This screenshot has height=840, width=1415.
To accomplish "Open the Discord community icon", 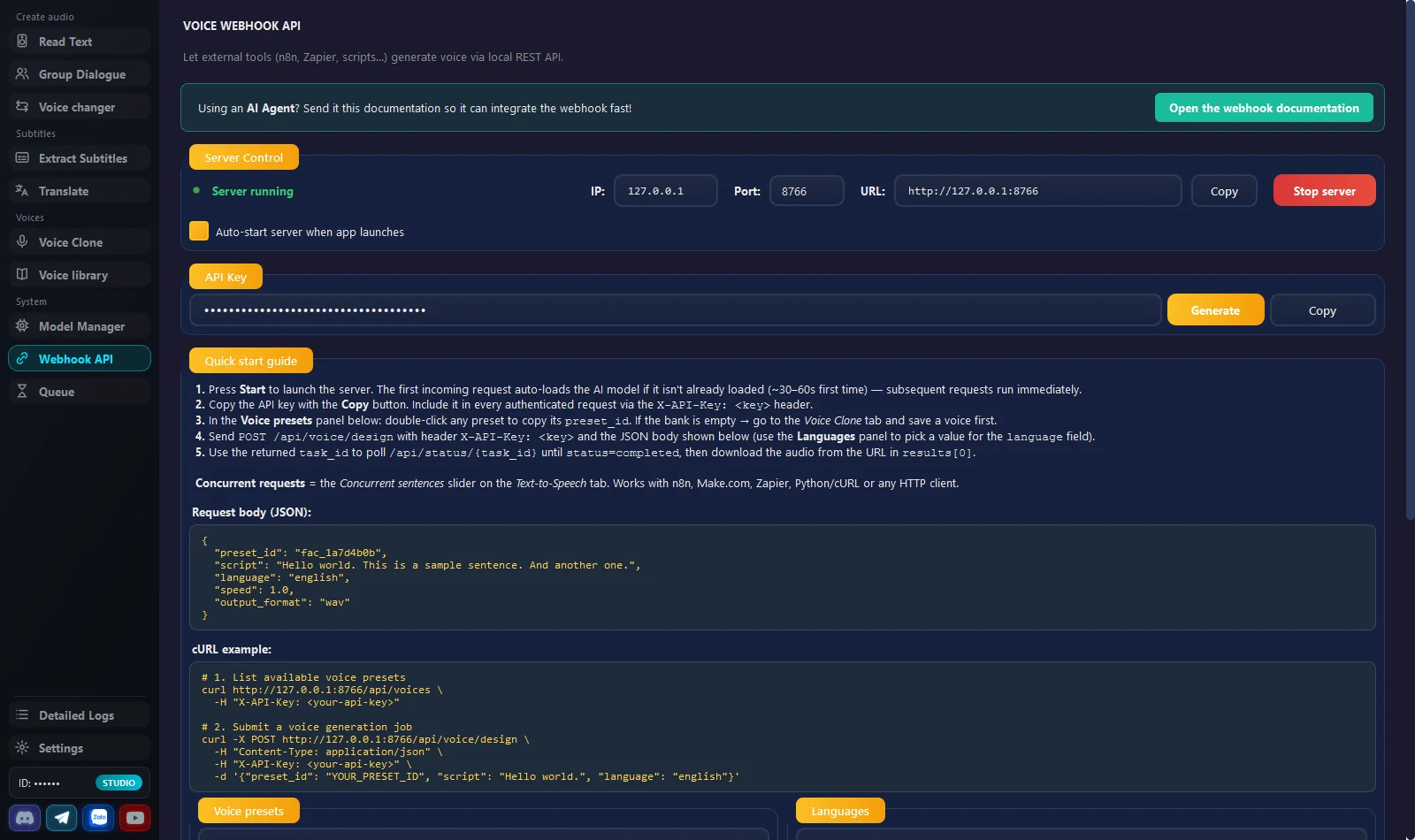I will coord(25,818).
